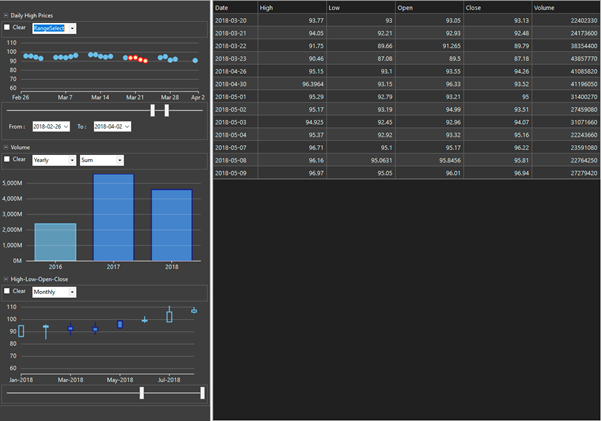Click the High column header
The height and width of the screenshot is (421, 601).
point(290,8)
